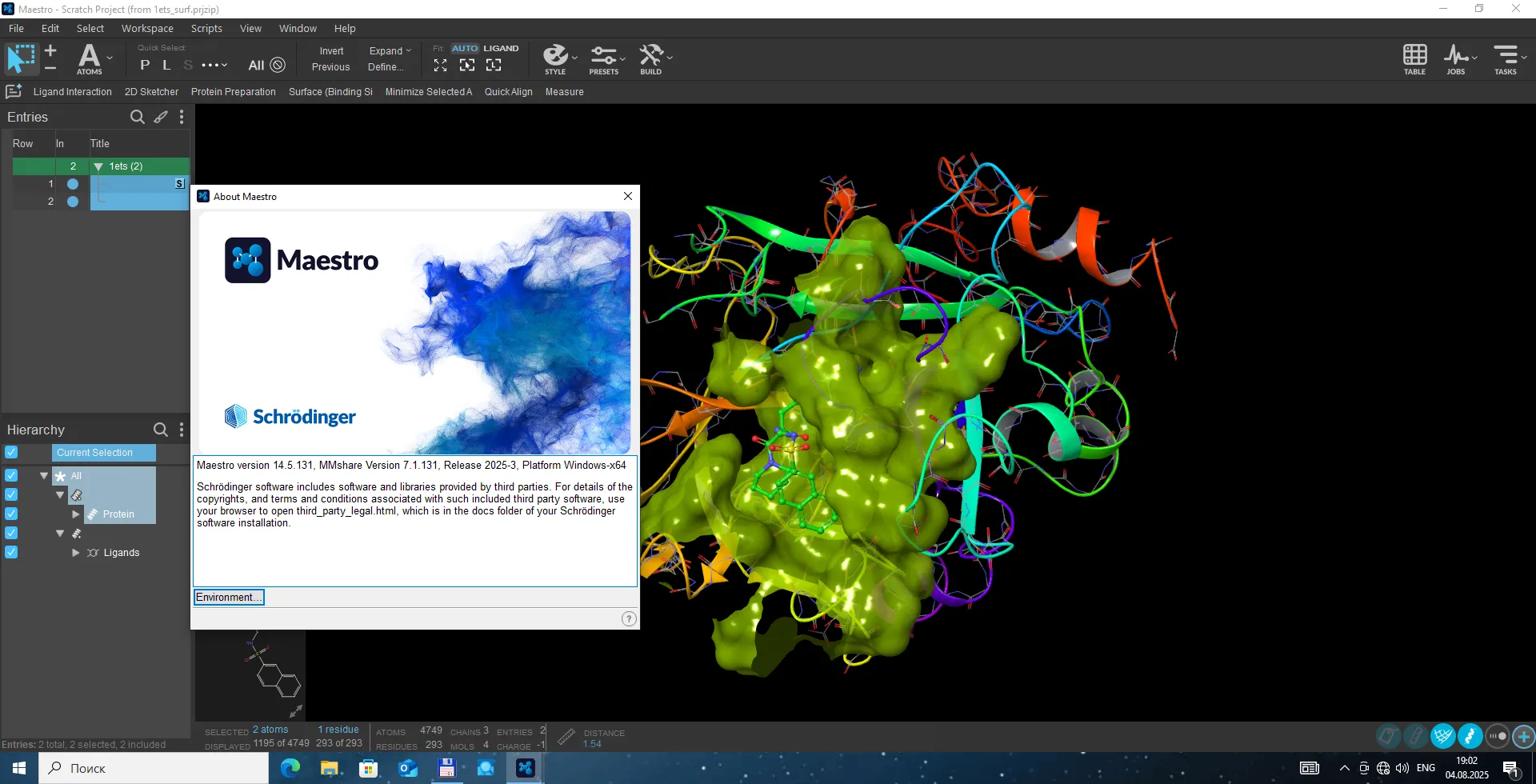Image resolution: width=1536 pixels, height=784 pixels.
Task: Collapse the All node in Hierarchy
Action: [44, 475]
